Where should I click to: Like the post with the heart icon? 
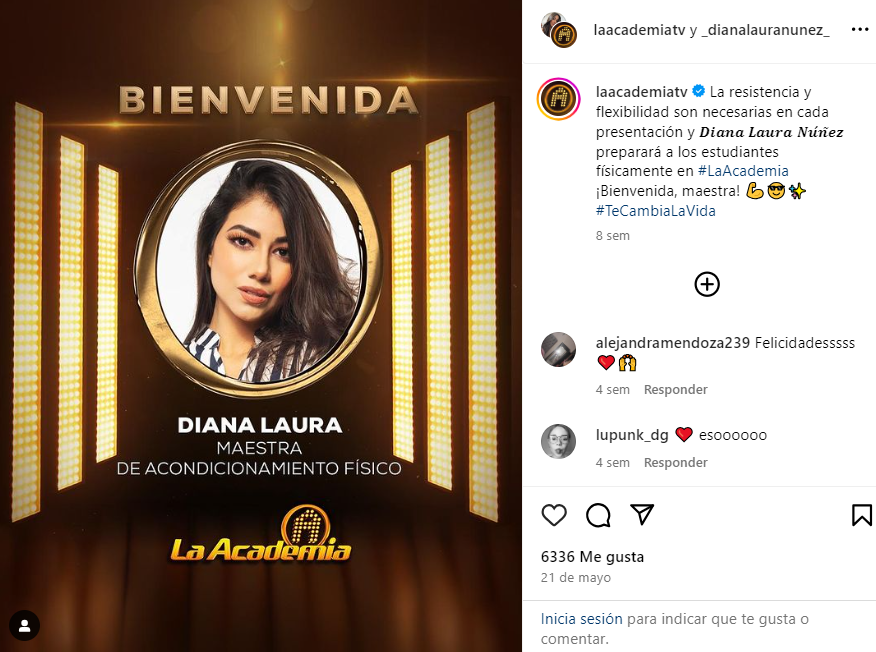(554, 515)
